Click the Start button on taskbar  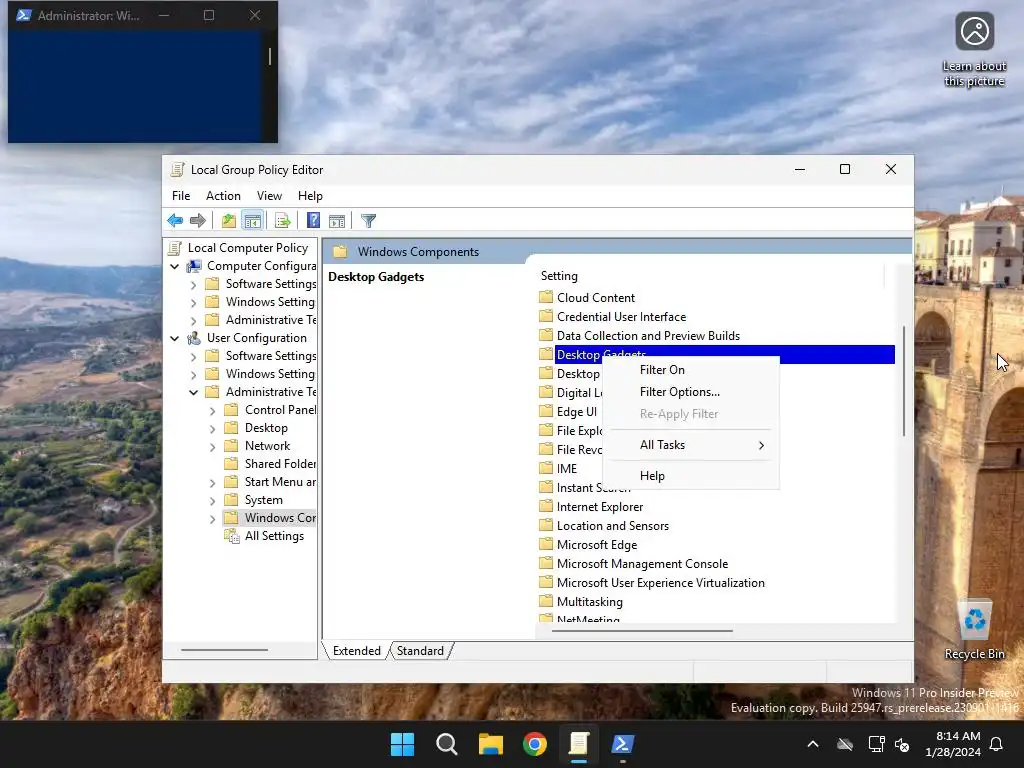(x=402, y=744)
